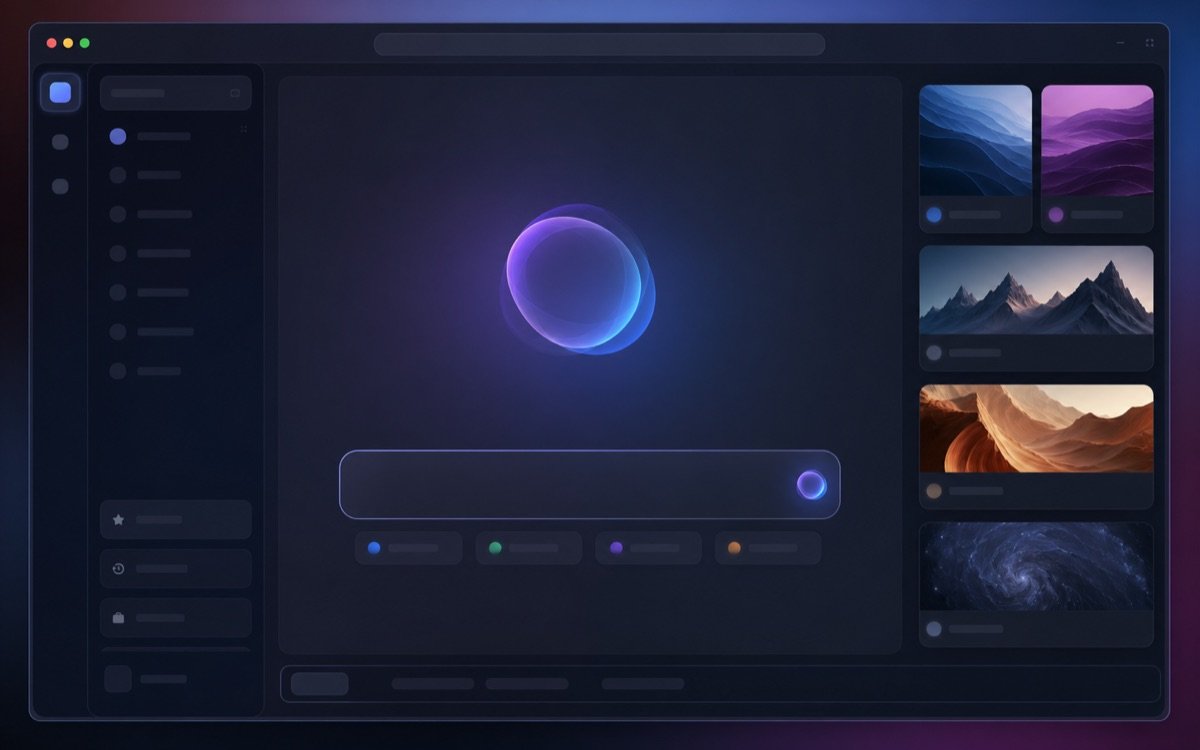1200x750 pixels.
Task: Select the blue-dot suggestion chip
Action: [x=408, y=548]
